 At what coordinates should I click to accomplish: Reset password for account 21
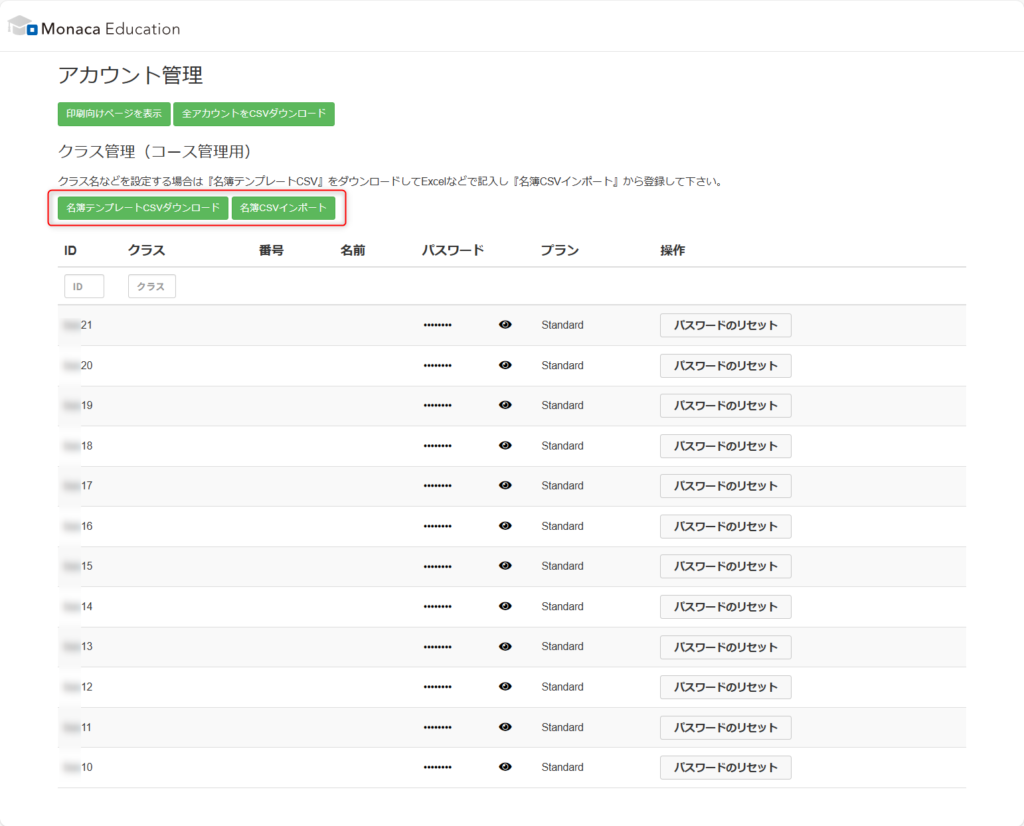coord(726,325)
